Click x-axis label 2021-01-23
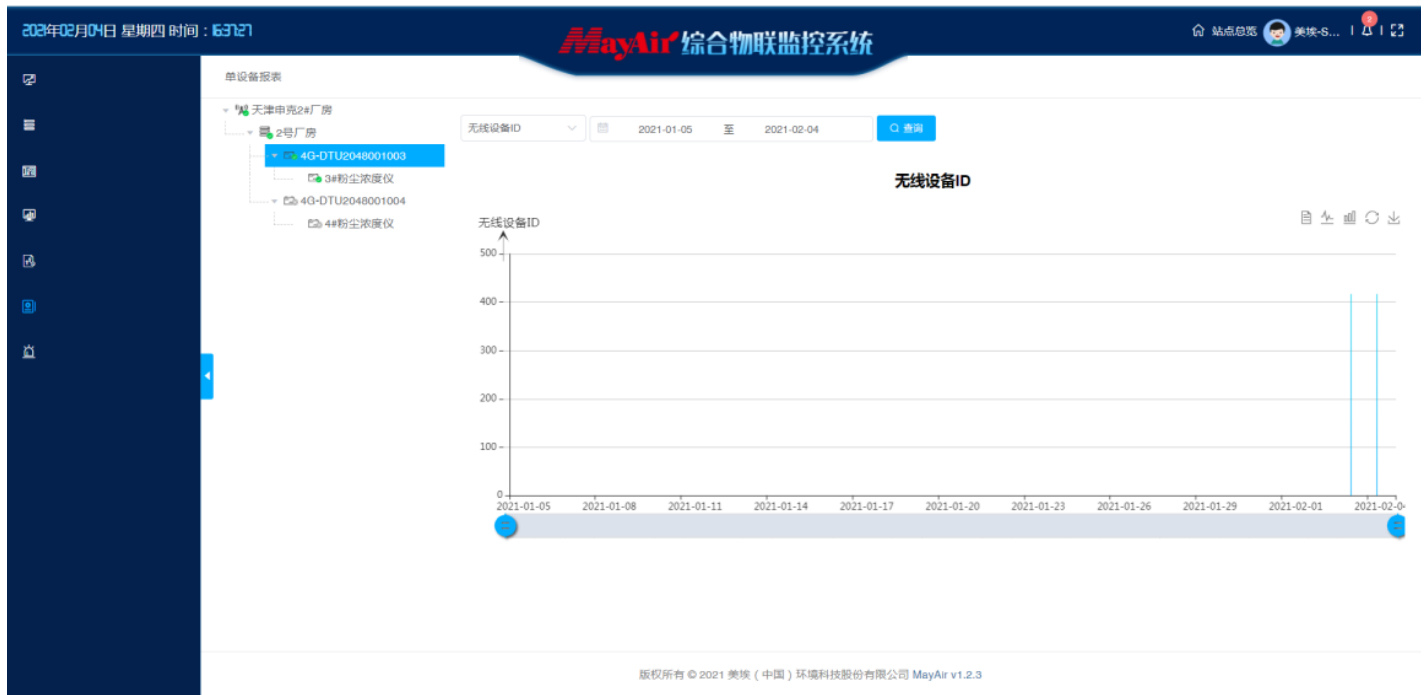 [1039, 506]
